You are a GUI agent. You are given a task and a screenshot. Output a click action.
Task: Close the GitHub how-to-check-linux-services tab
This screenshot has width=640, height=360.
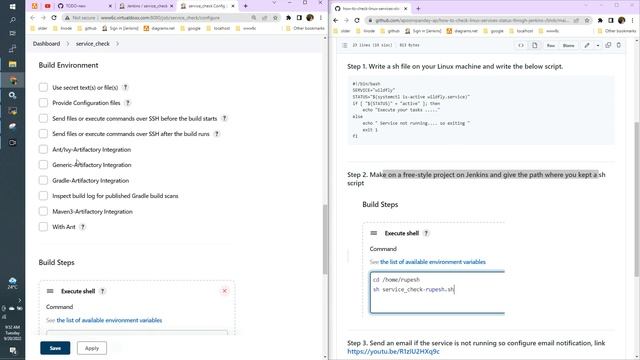tap(406, 8)
